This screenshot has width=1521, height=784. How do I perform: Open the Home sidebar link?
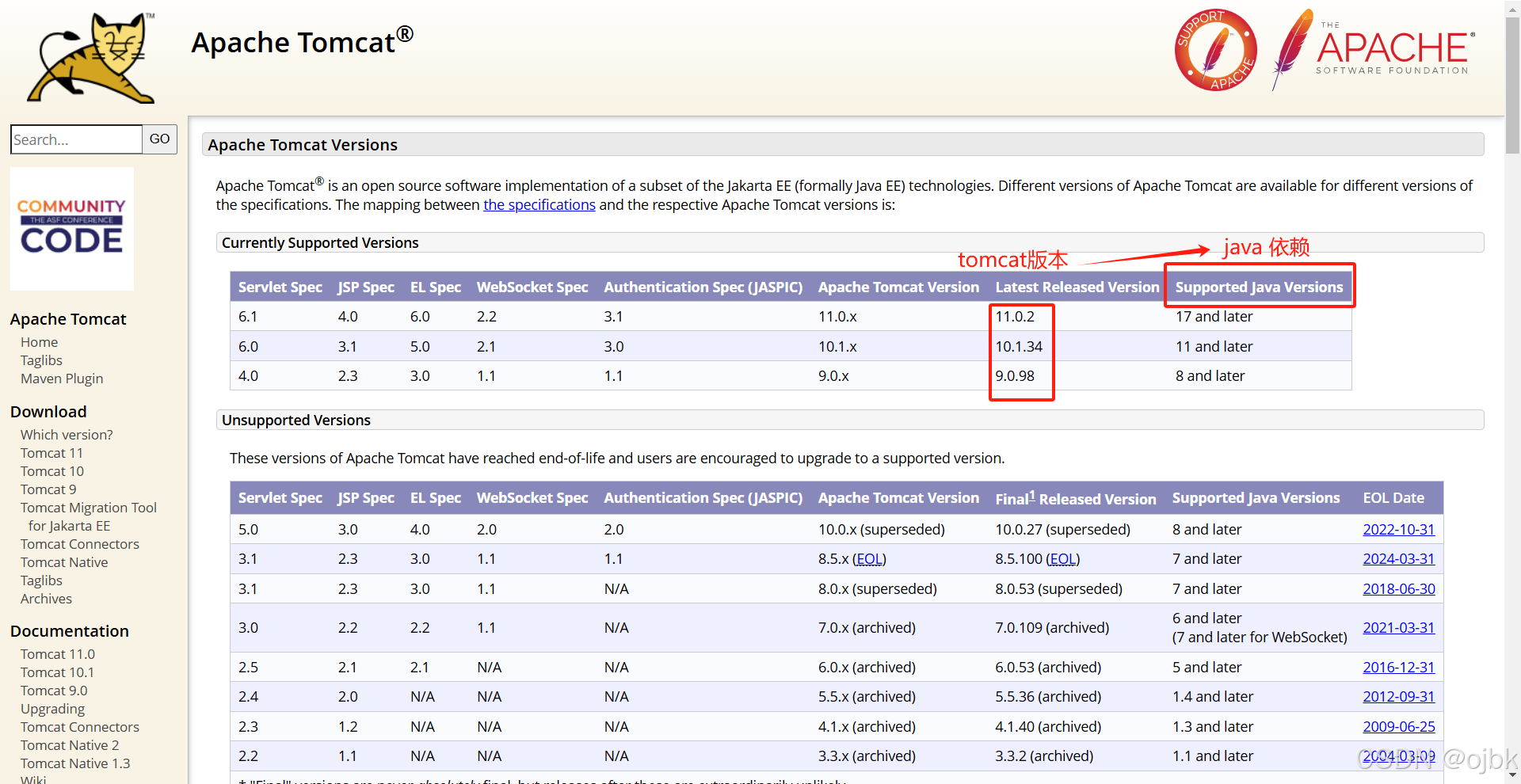[40, 342]
